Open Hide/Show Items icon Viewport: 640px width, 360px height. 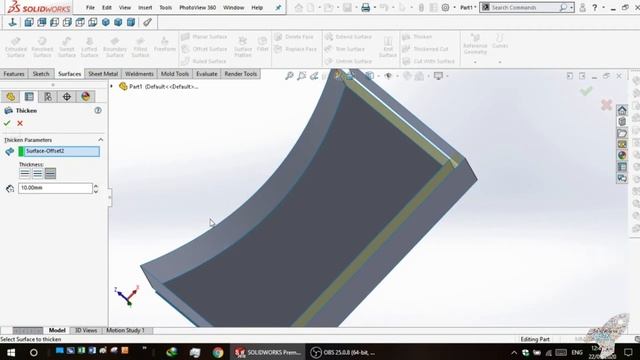[x=388, y=76]
